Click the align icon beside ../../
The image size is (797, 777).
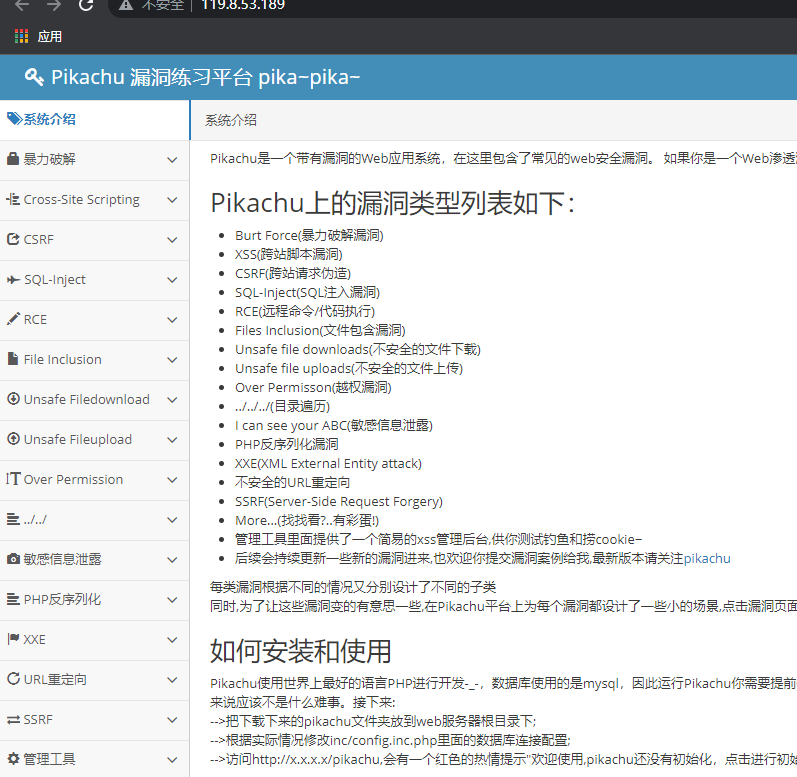point(13,519)
